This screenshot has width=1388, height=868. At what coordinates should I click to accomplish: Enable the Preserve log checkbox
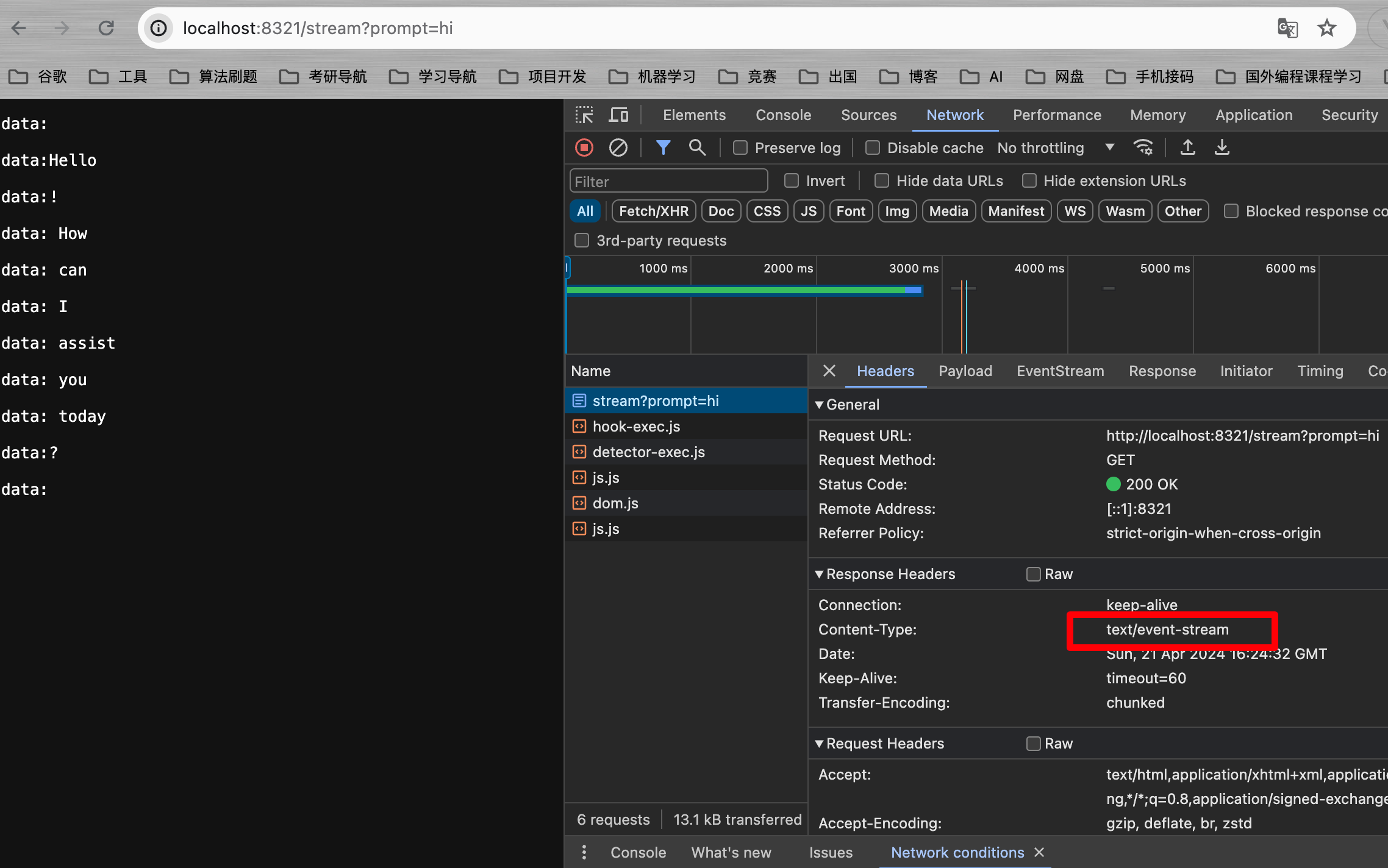740,148
